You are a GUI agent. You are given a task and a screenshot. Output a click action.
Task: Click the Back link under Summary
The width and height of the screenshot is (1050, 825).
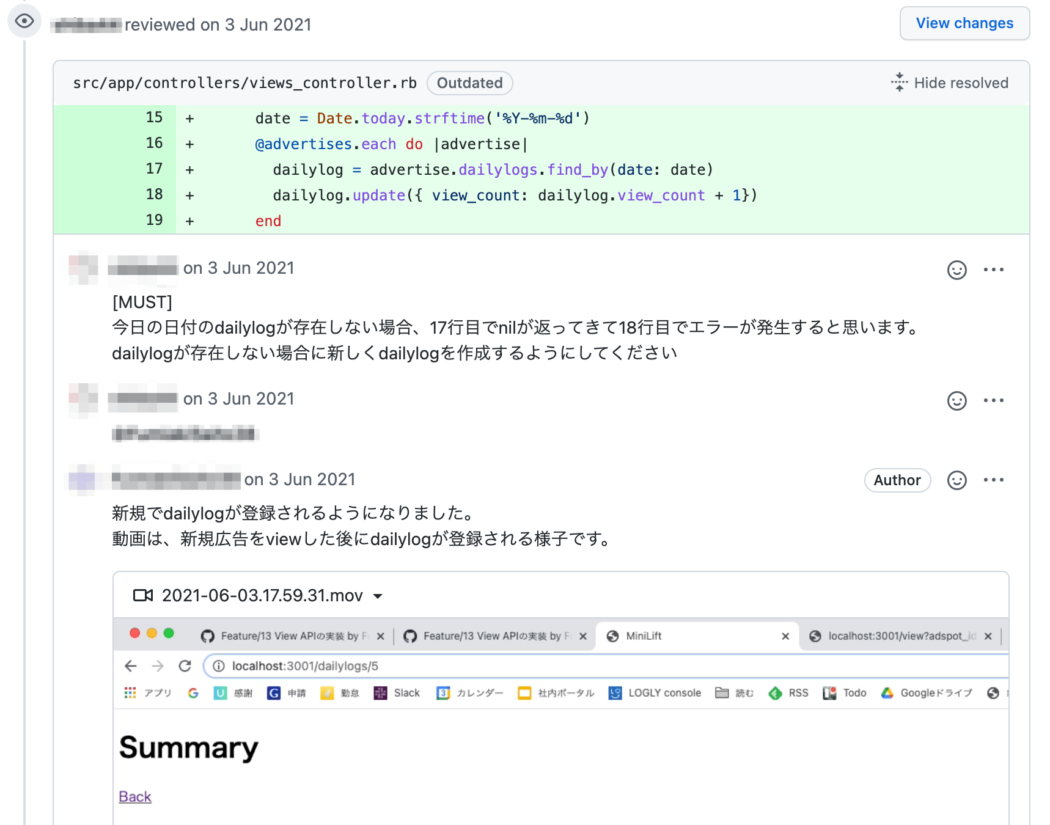(x=135, y=797)
